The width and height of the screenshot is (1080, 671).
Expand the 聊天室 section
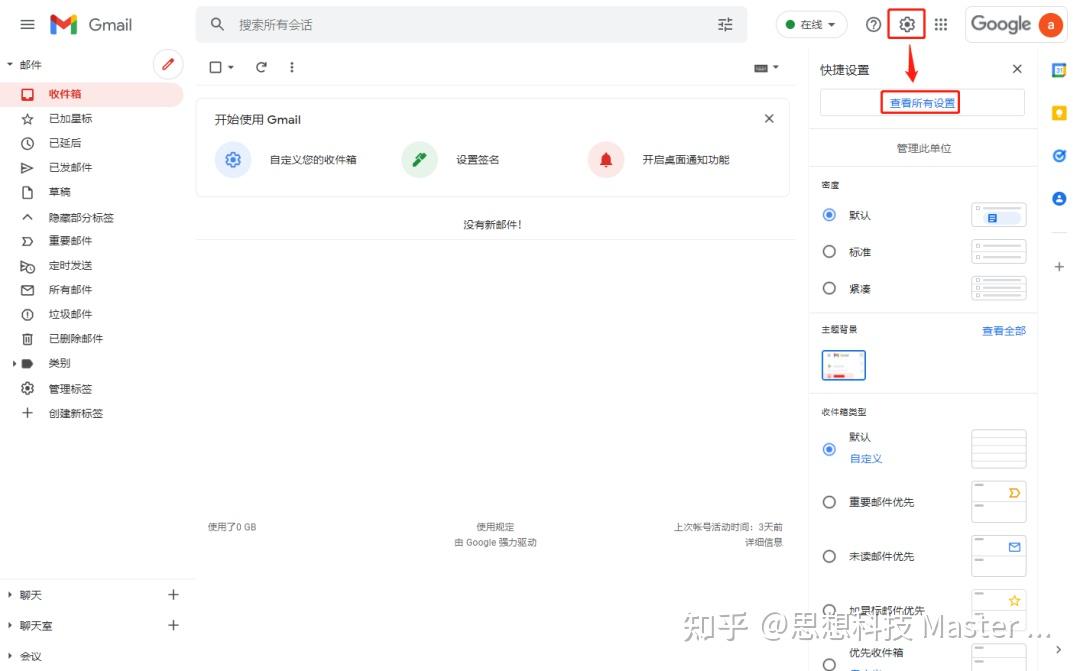pos(10,626)
